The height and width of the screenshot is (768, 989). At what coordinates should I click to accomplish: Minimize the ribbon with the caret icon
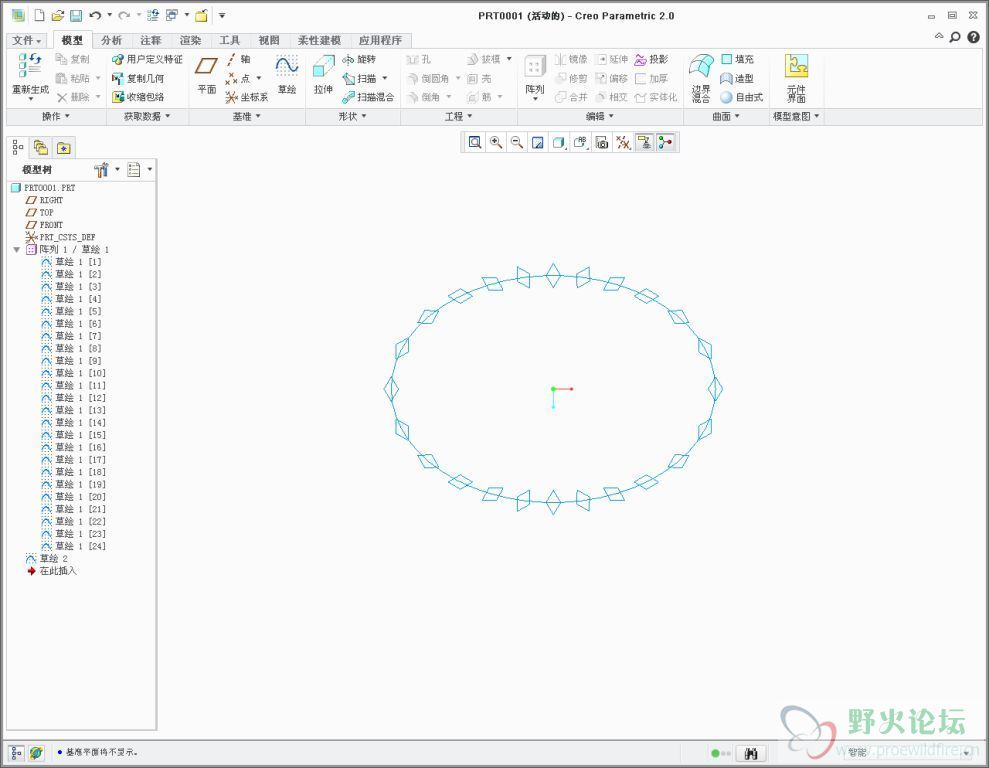pyautogui.click(x=939, y=37)
